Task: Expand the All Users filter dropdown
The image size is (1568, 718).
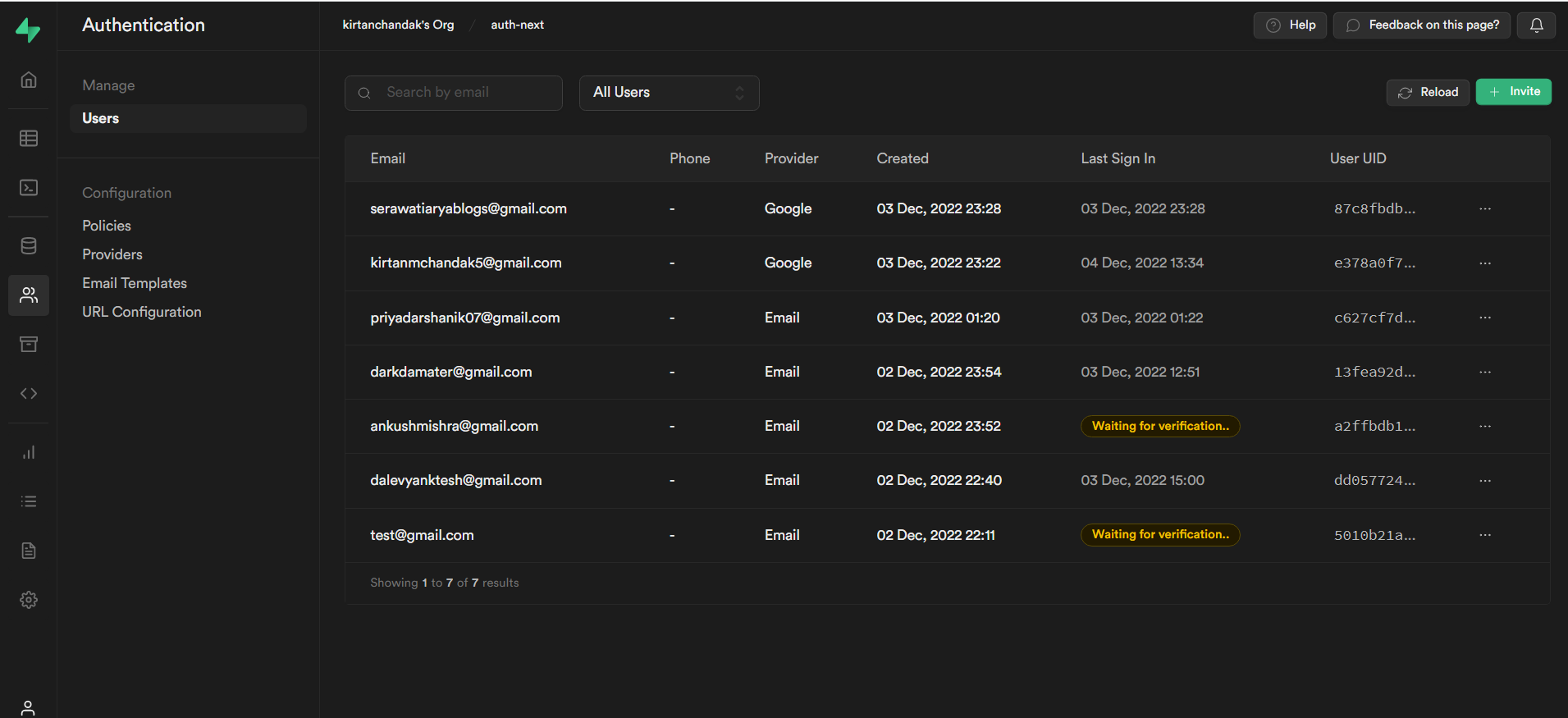Action: click(x=669, y=93)
